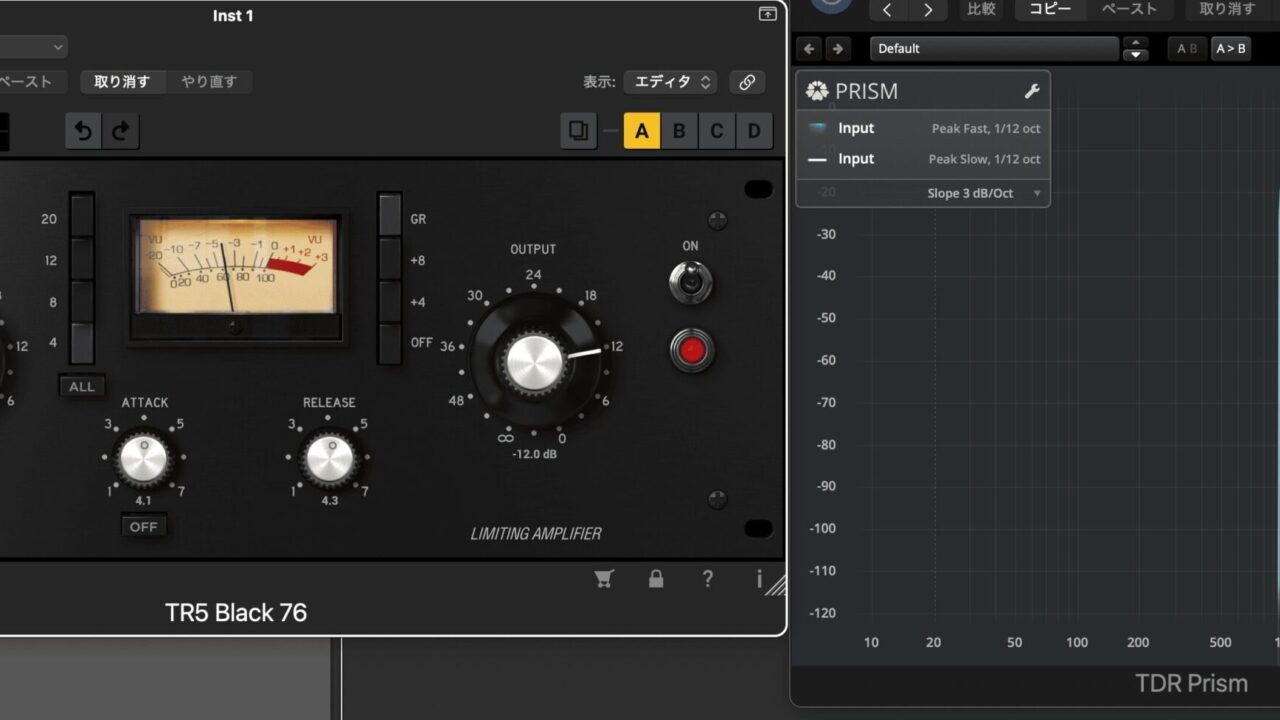Click the copy preset icon beside A
The height and width of the screenshot is (720, 1280).
click(578, 131)
